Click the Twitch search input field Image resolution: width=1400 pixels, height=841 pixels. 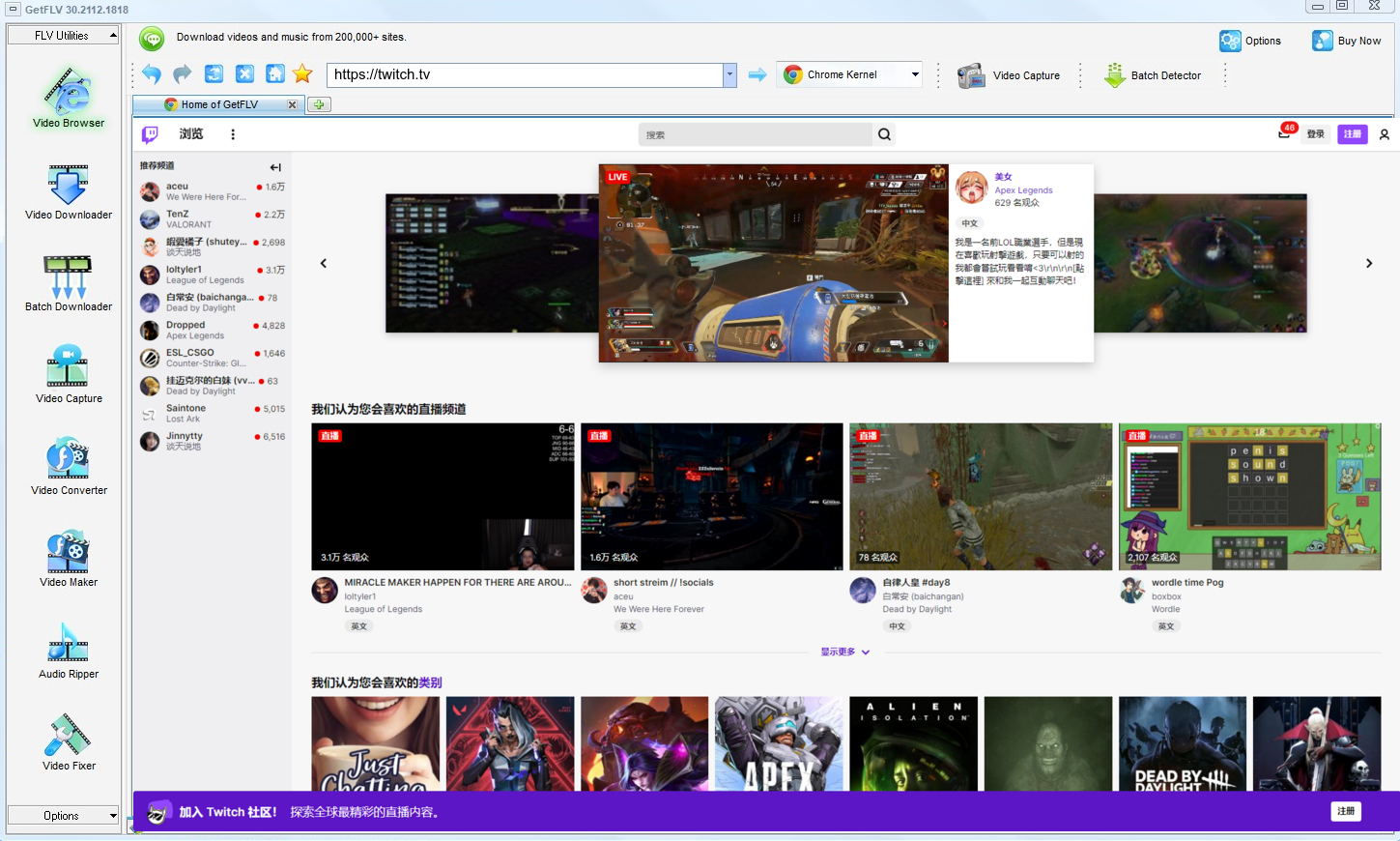point(755,134)
